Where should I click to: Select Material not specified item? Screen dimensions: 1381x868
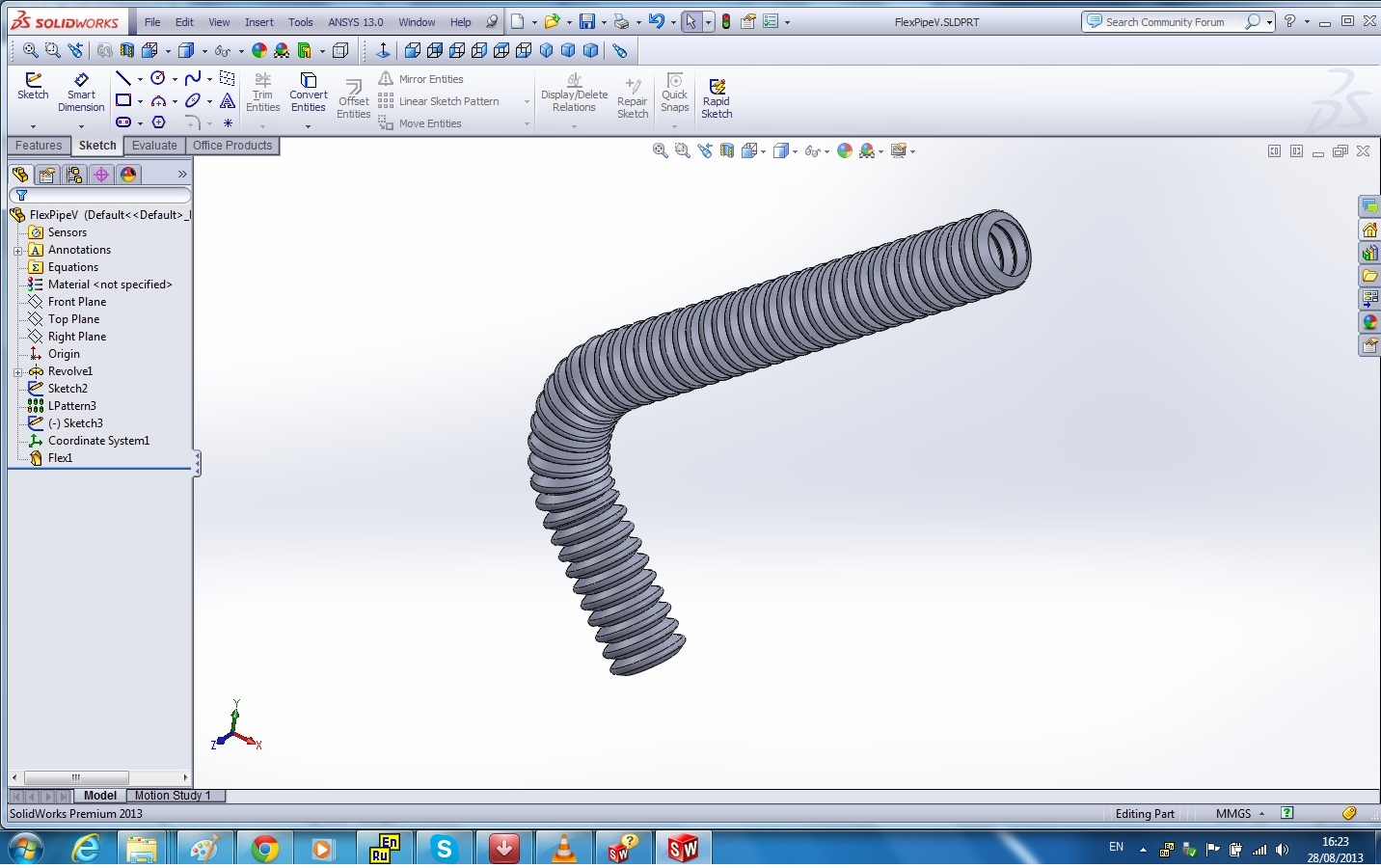[x=110, y=285]
